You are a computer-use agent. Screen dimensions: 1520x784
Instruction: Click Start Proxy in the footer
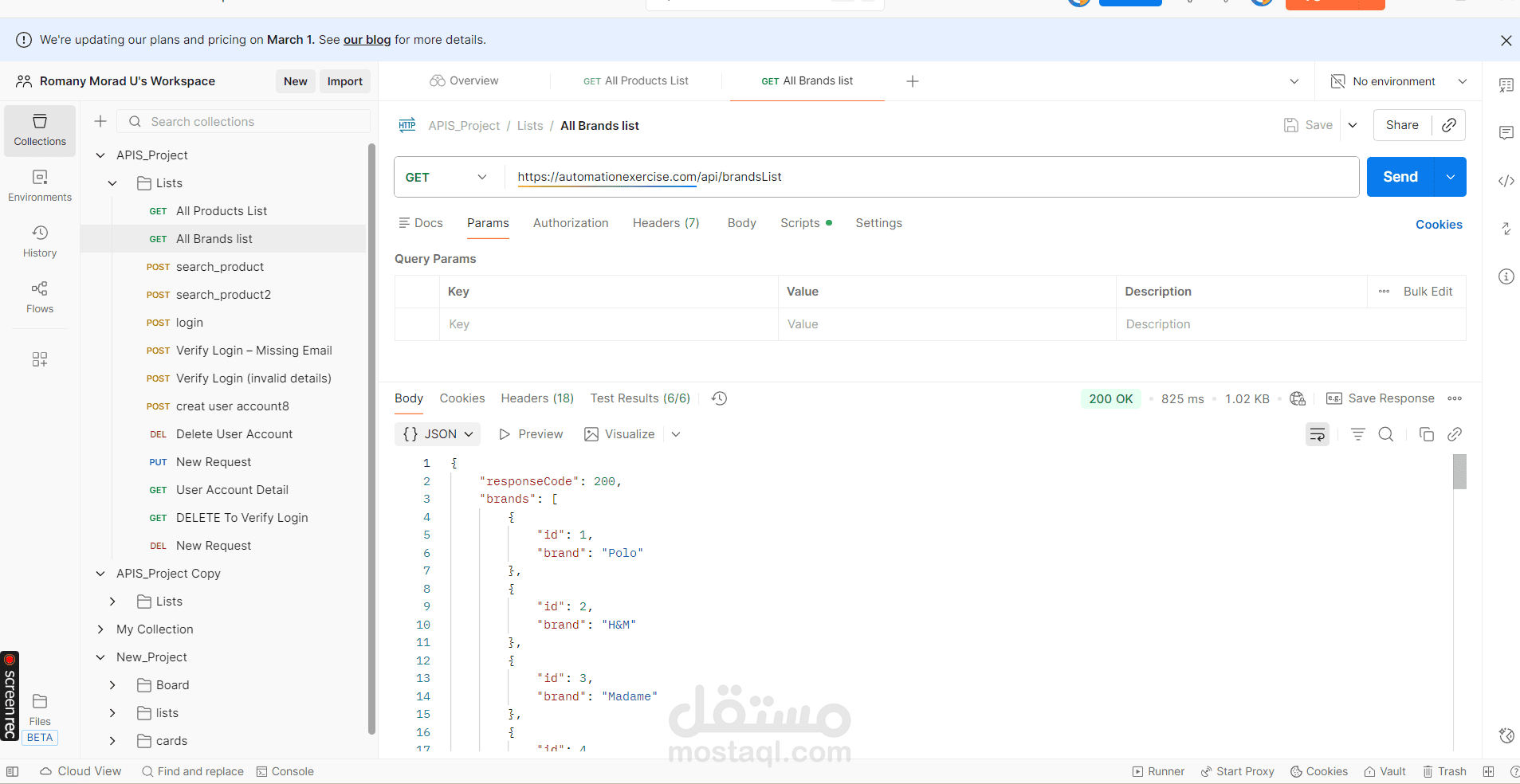point(1237,771)
